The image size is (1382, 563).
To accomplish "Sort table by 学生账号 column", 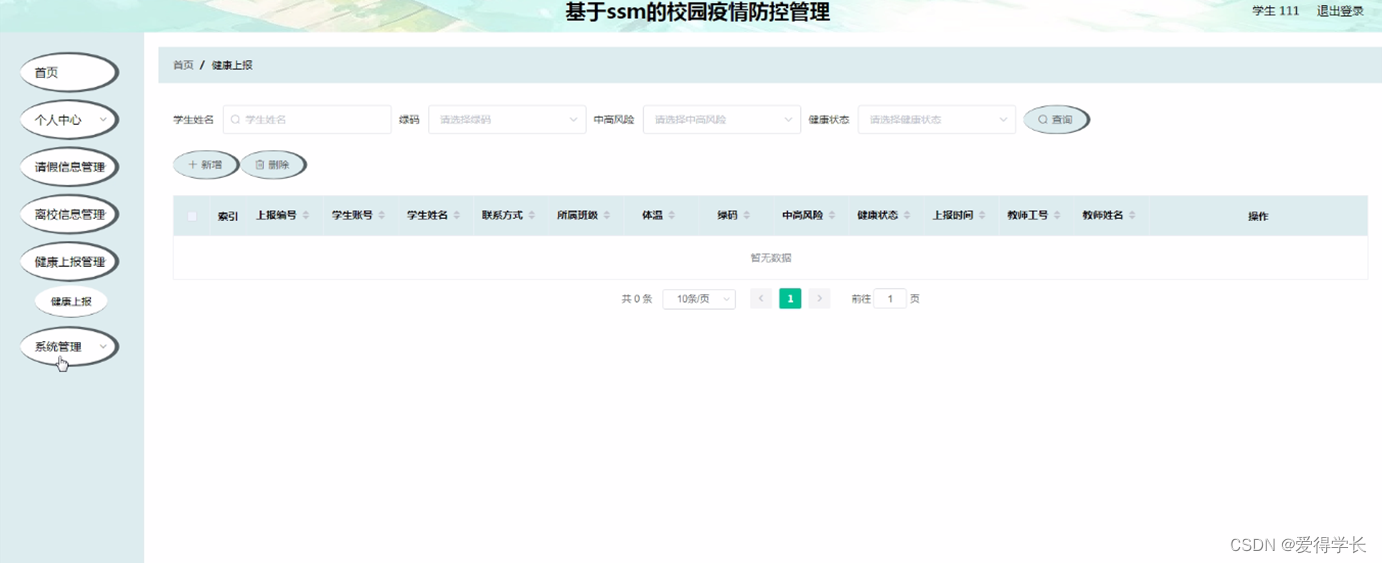I will [382, 215].
